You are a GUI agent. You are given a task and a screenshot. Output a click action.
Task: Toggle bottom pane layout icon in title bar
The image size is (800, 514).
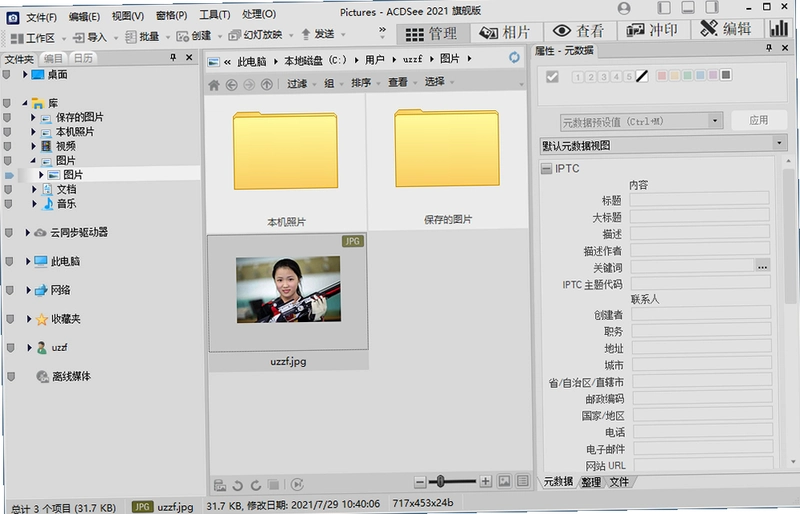click(688, 7)
